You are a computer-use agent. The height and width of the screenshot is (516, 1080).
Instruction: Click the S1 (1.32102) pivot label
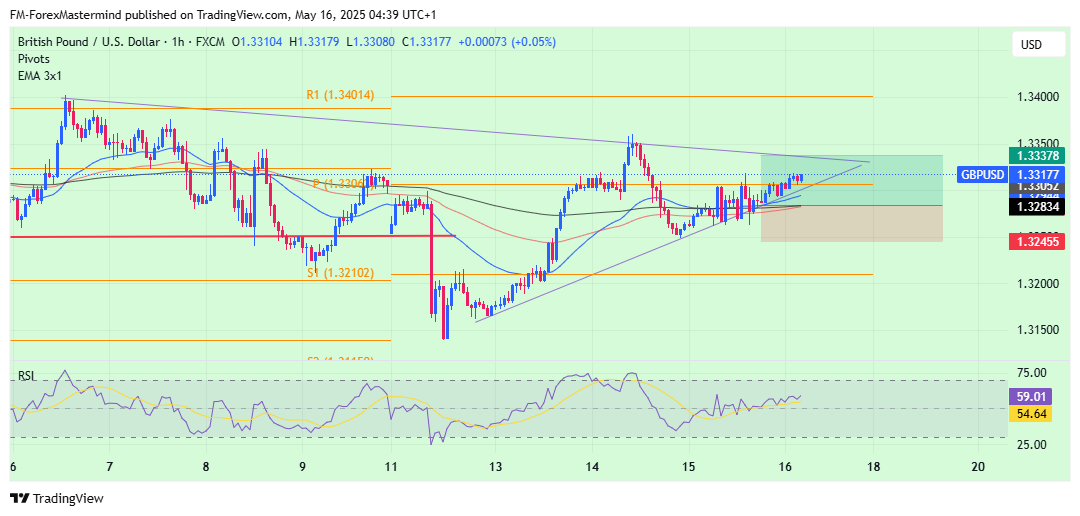(x=340, y=274)
